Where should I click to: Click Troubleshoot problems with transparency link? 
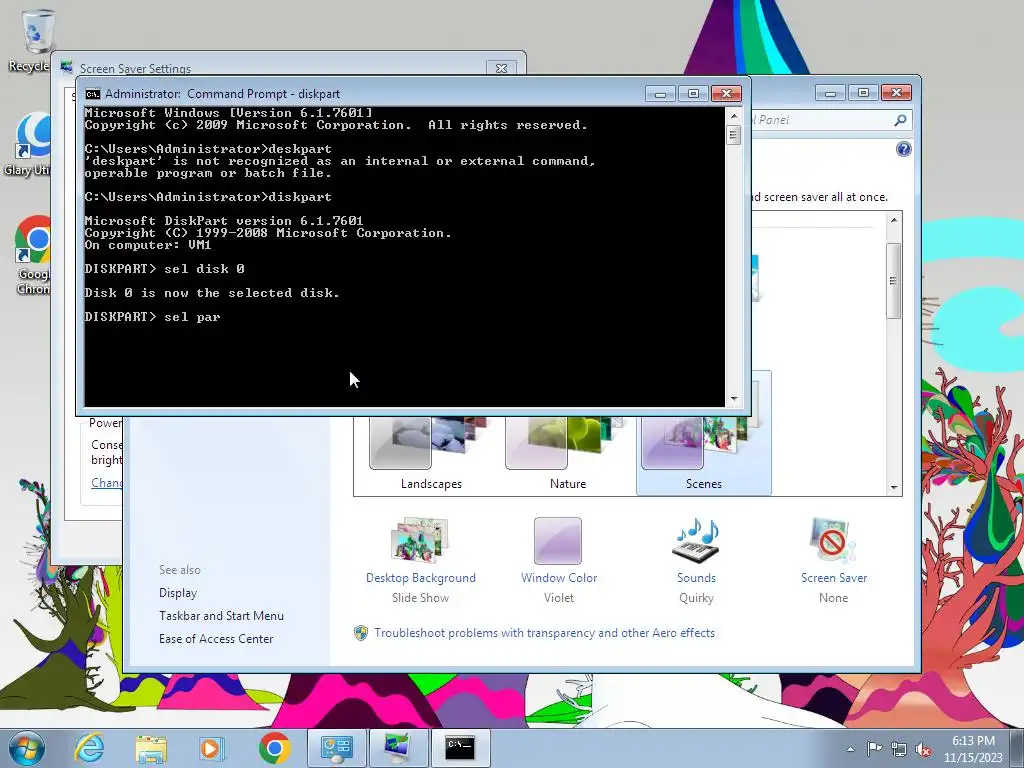coord(544,633)
